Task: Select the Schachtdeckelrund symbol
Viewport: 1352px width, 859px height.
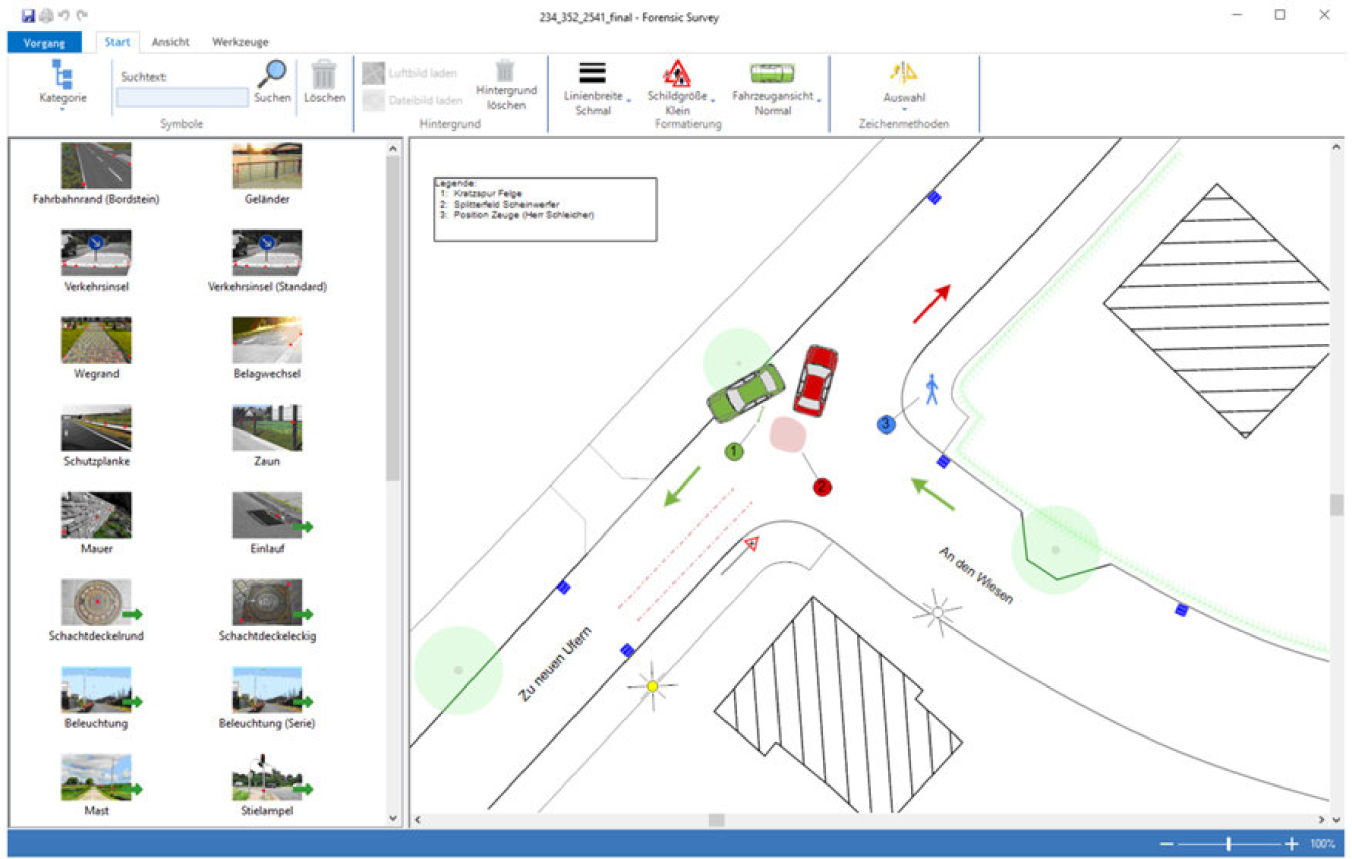Action: pyautogui.click(x=96, y=602)
